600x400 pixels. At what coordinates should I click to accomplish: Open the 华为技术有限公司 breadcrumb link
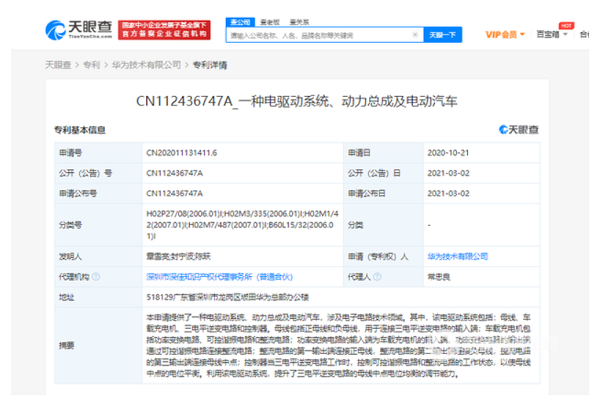tap(146, 65)
